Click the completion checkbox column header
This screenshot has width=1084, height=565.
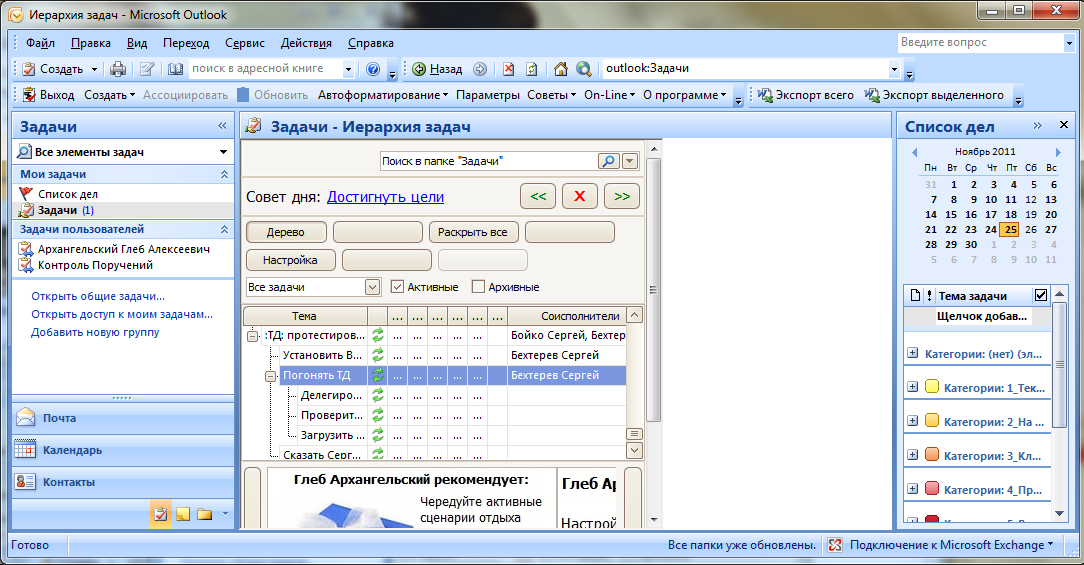tap(1041, 295)
